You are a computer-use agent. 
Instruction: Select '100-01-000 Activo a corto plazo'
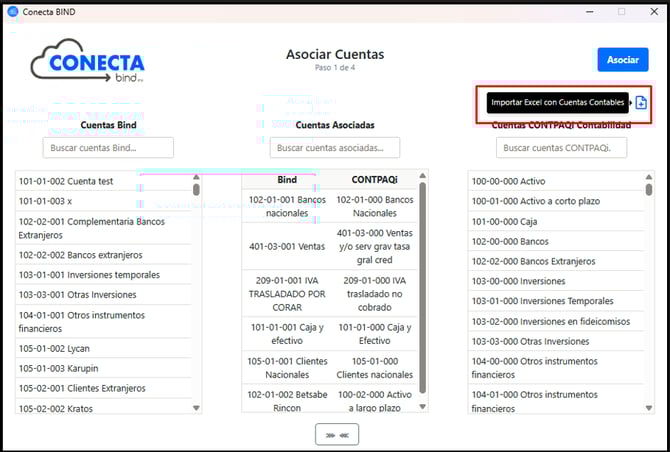point(556,201)
